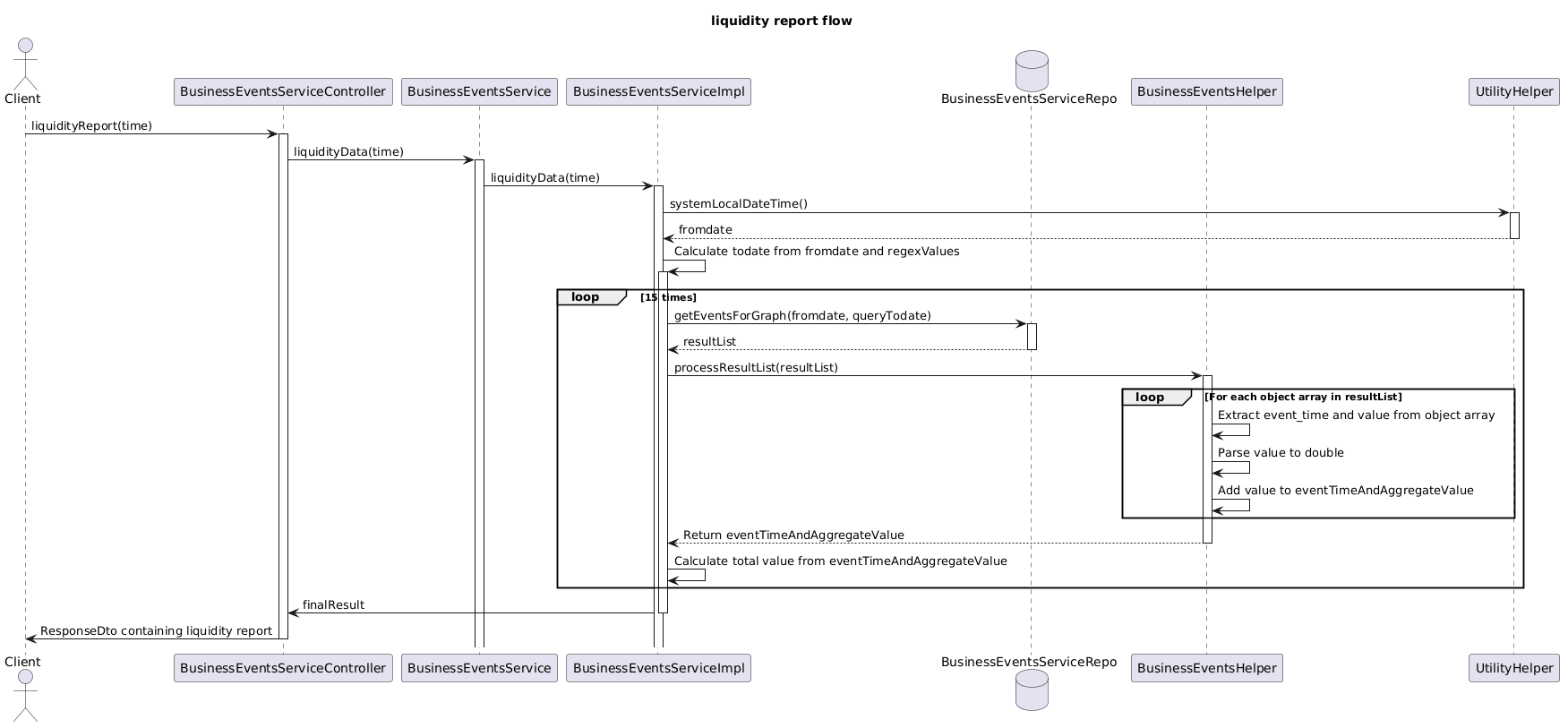The height and width of the screenshot is (728, 1568).
Task: Select the bottom BusinessEventsHelper participant box
Action: pos(1207,668)
